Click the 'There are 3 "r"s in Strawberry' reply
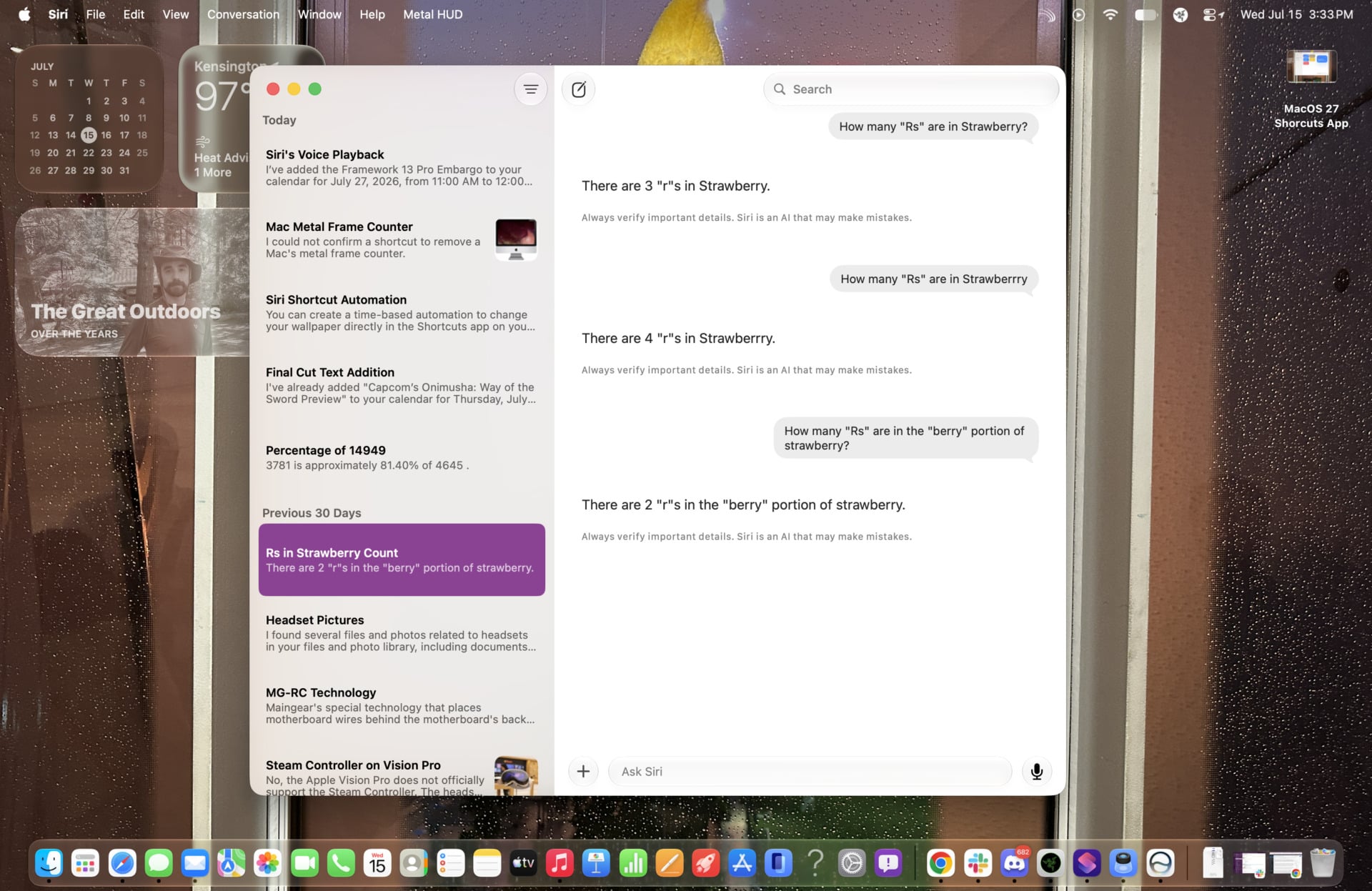This screenshot has height=891, width=1372. (x=675, y=186)
